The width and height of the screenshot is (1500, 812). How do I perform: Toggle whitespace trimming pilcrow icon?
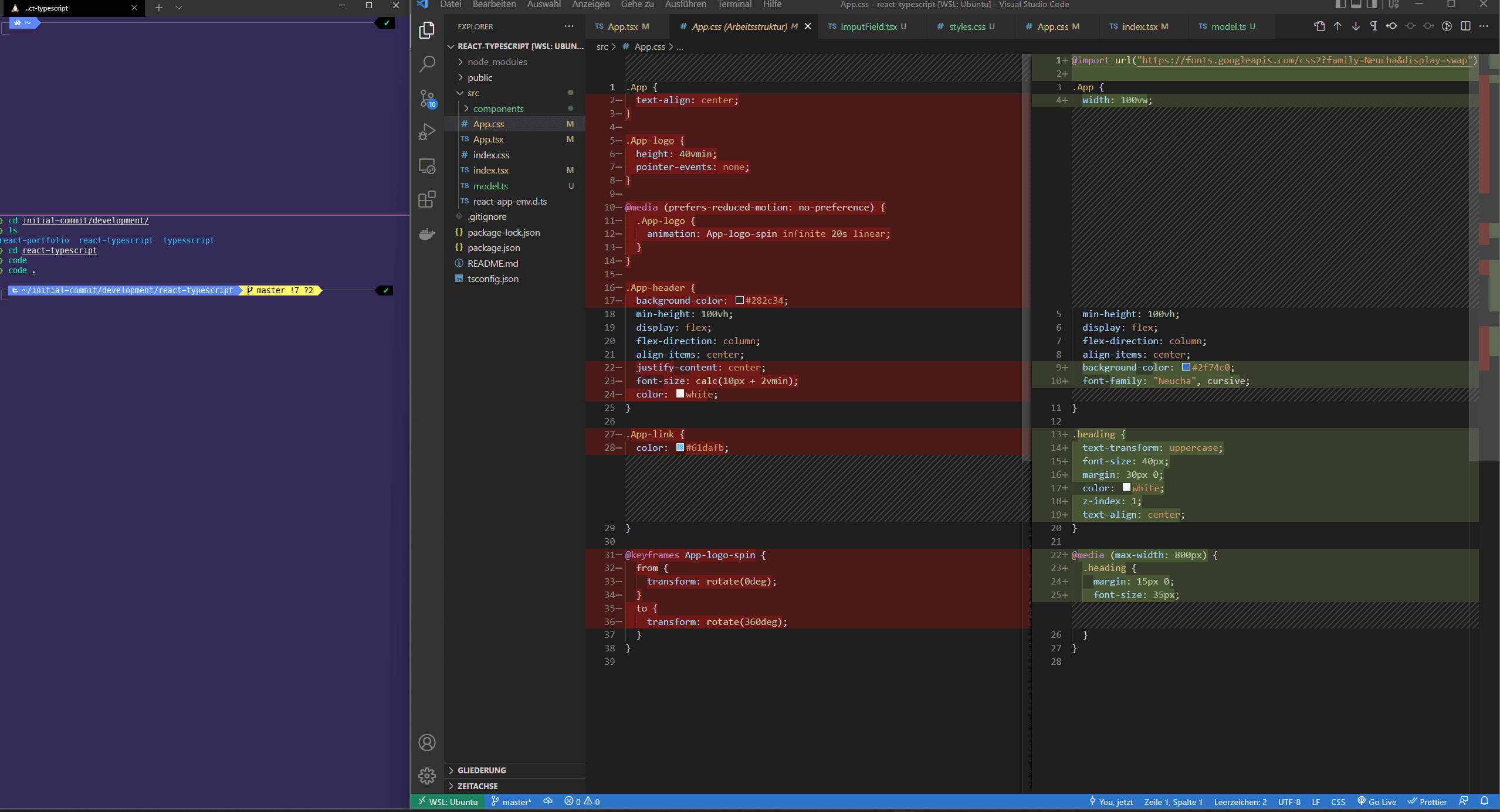pos(1373,26)
